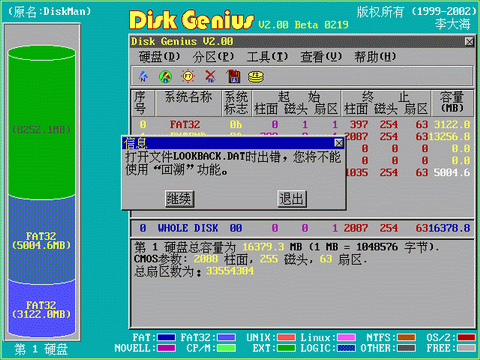
Task: Click the new partition icon labeled N
Action: point(143,76)
